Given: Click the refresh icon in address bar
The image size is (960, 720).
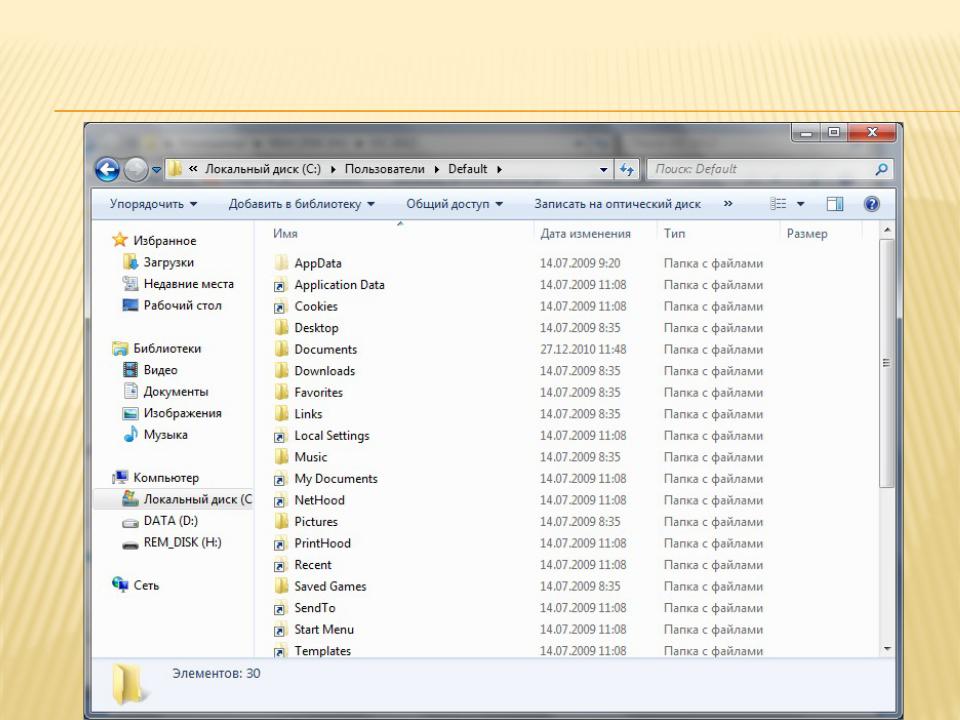Looking at the screenshot, I should 627,170.
